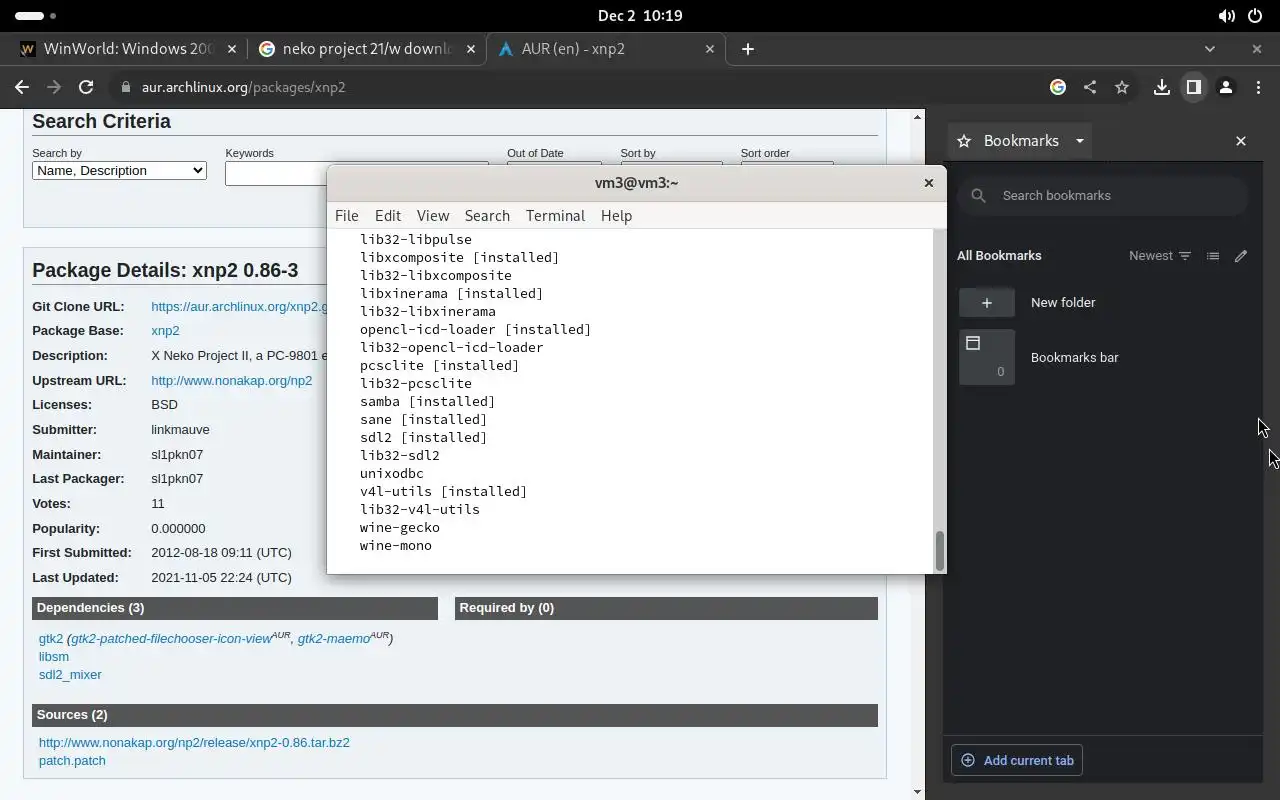Close the vm3@vm3 terminal window
The image size is (1280, 800).
pyautogui.click(x=929, y=183)
